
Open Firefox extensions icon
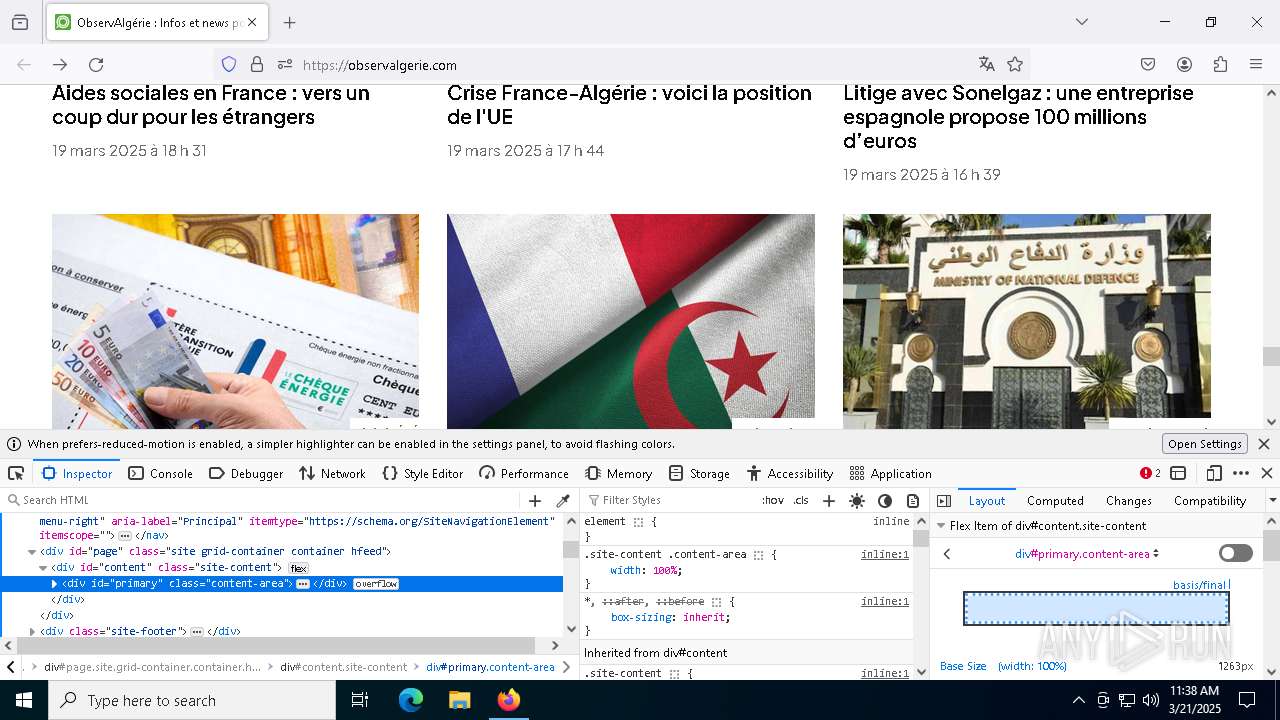[x=1220, y=65]
